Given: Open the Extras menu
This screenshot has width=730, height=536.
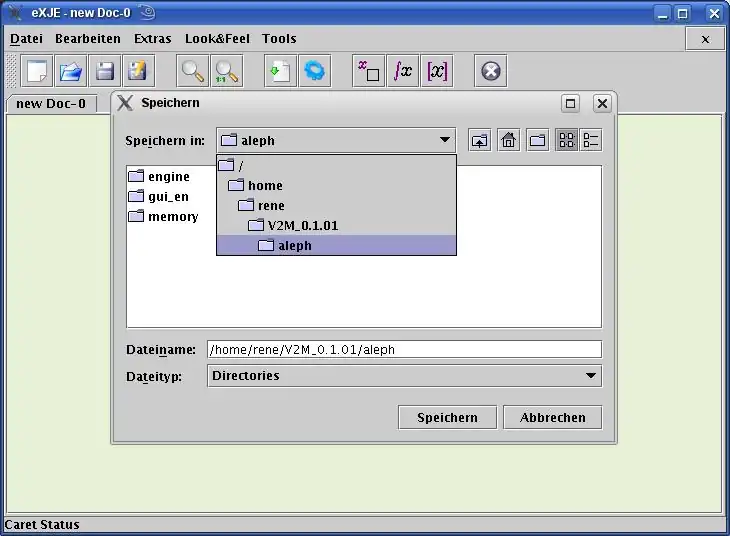Looking at the screenshot, I should [152, 39].
